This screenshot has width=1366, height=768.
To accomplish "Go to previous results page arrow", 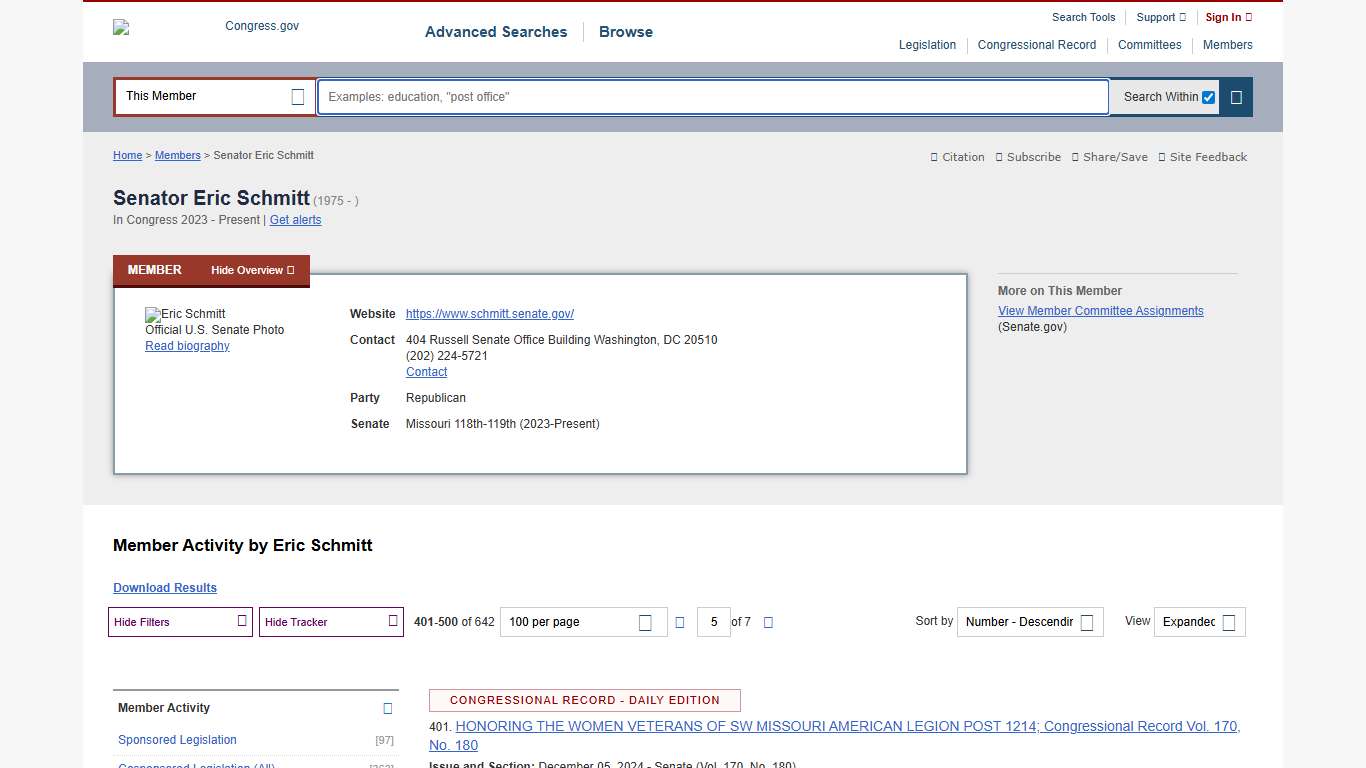I will tap(680, 622).
